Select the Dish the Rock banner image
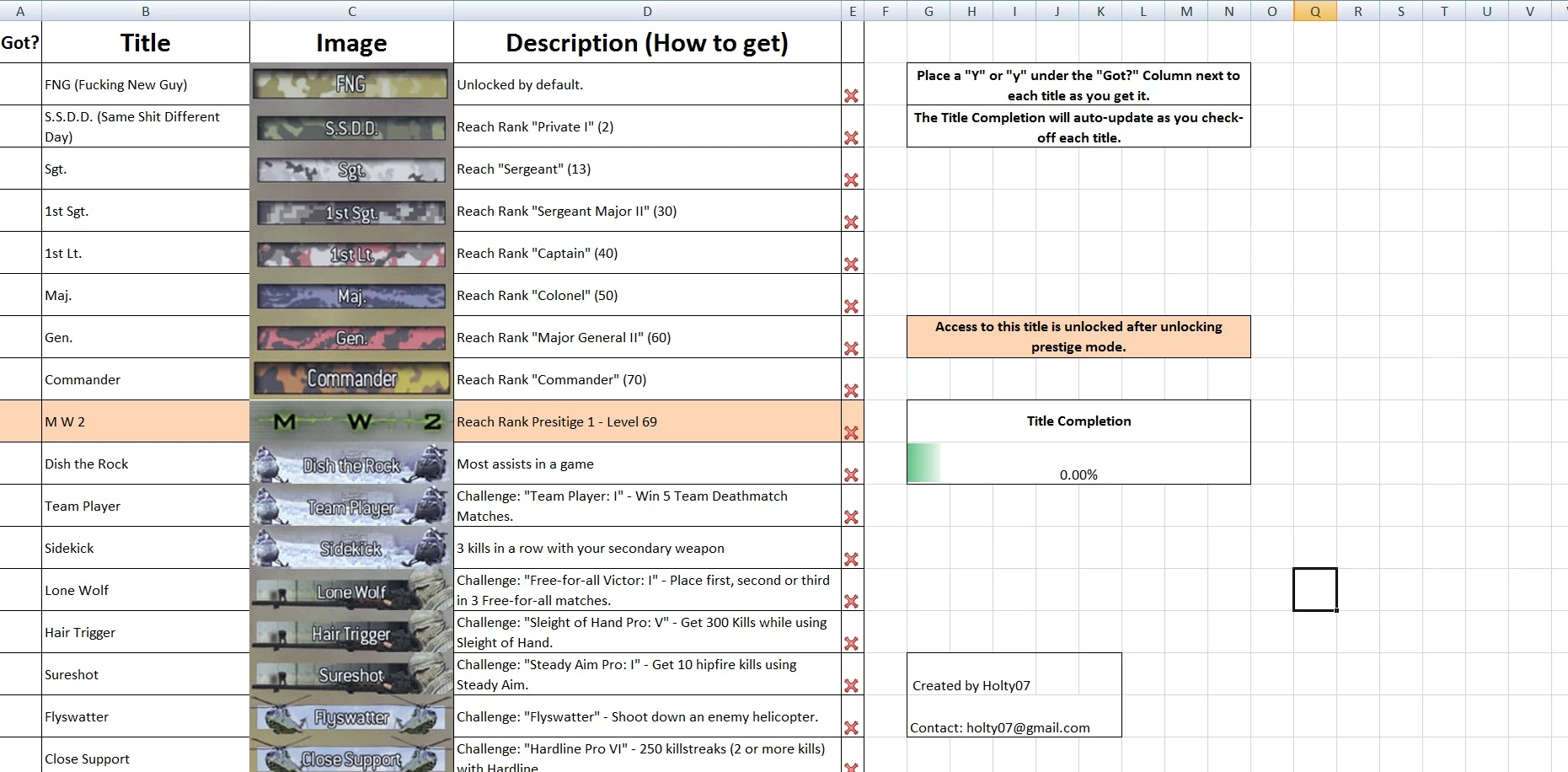Viewport: 1568px width, 772px height. pyautogui.click(x=351, y=464)
